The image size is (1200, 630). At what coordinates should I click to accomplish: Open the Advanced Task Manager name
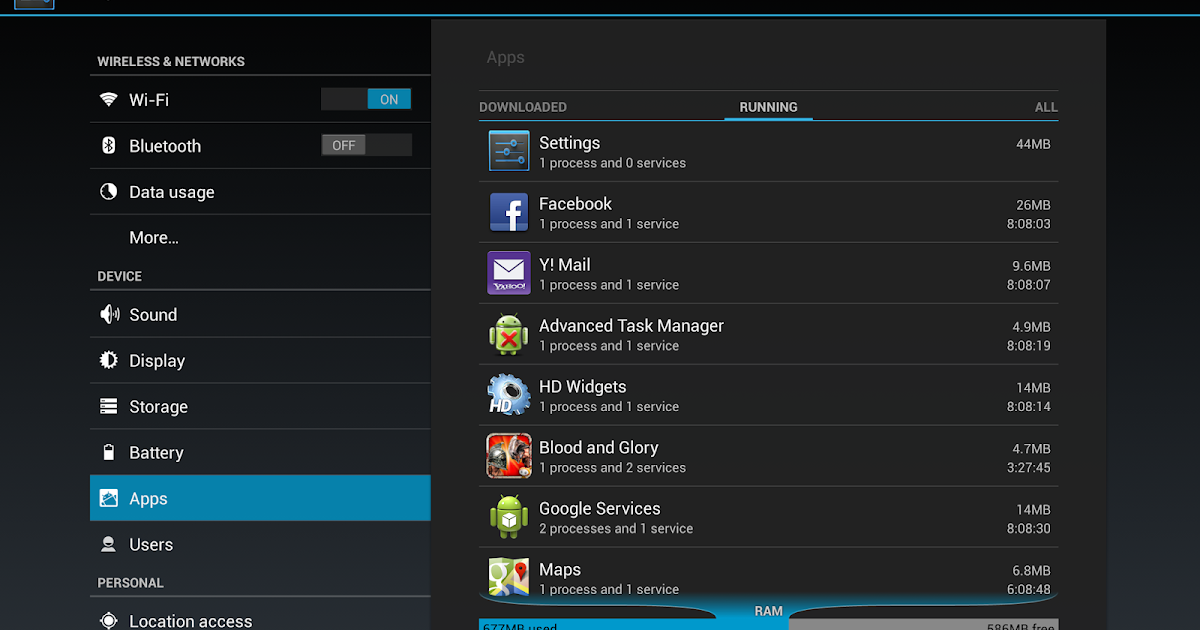pyautogui.click(x=631, y=326)
